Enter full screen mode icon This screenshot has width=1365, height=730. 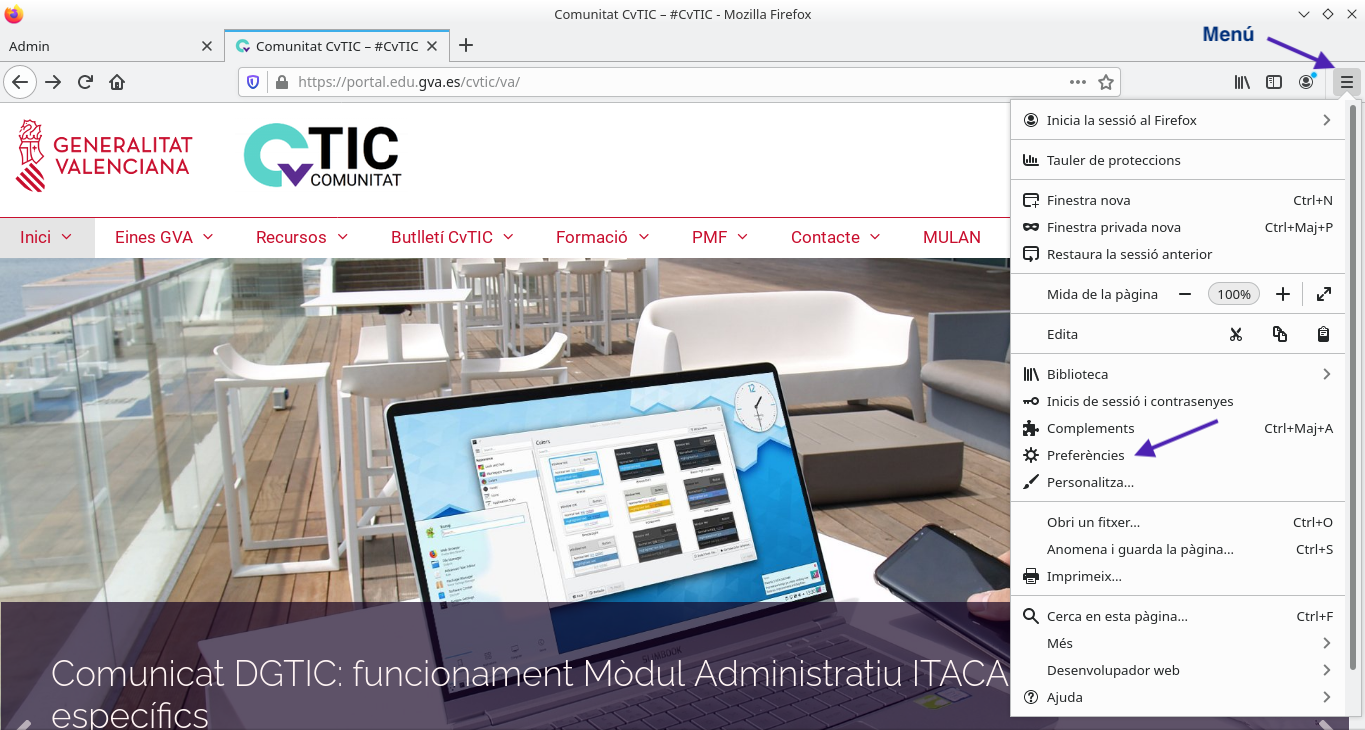(1324, 294)
